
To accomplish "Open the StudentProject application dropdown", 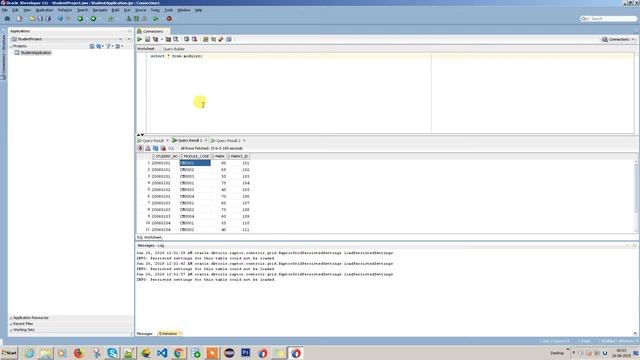I will tap(120, 39).
